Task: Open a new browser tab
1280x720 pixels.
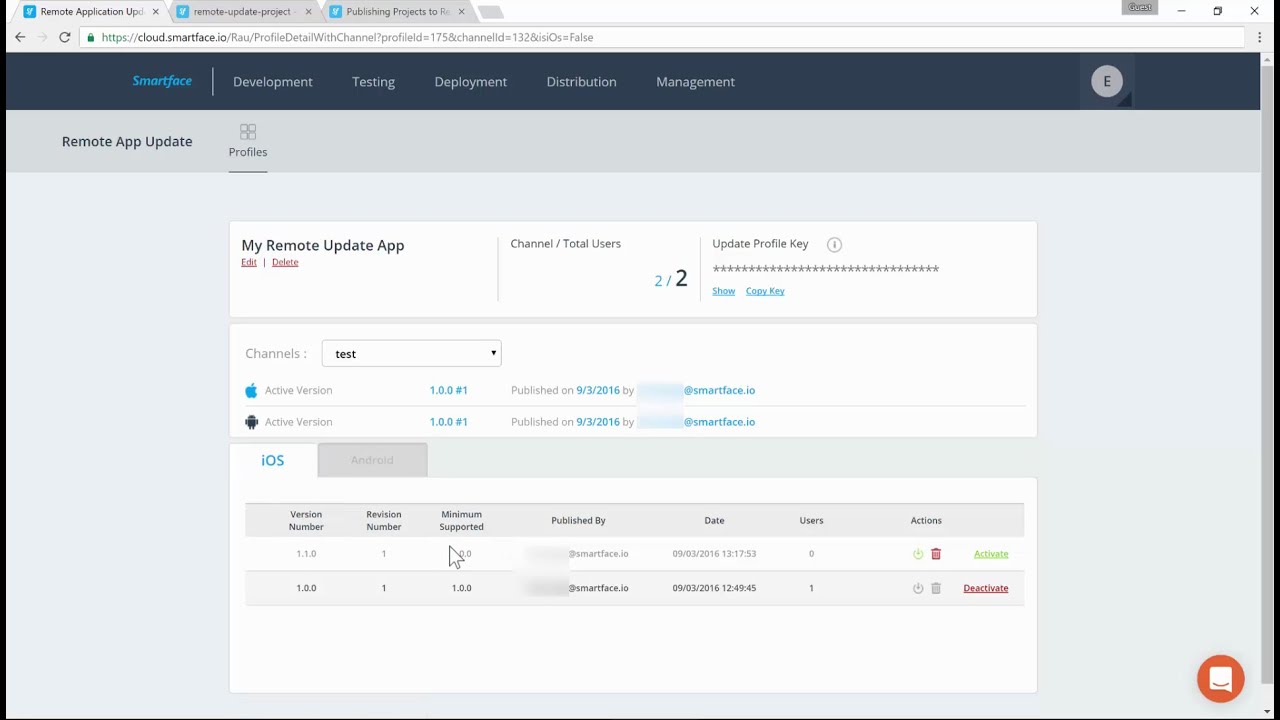Action: pos(490,12)
